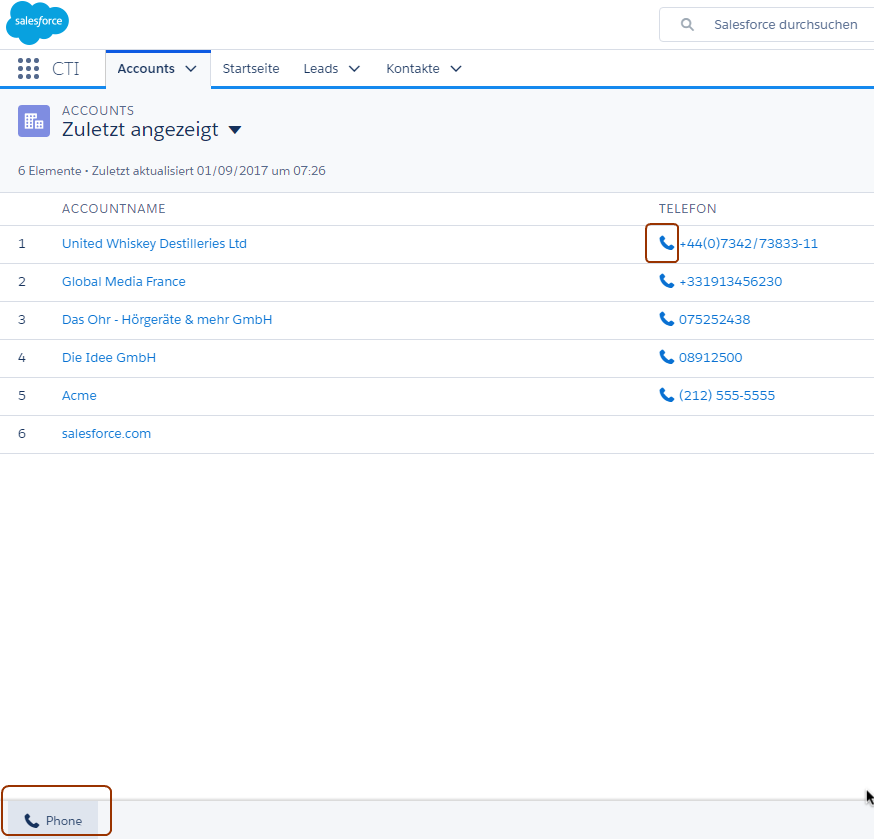The image size is (874, 839).
Task: Dial the 08912500 phone number
Action: [711, 357]
